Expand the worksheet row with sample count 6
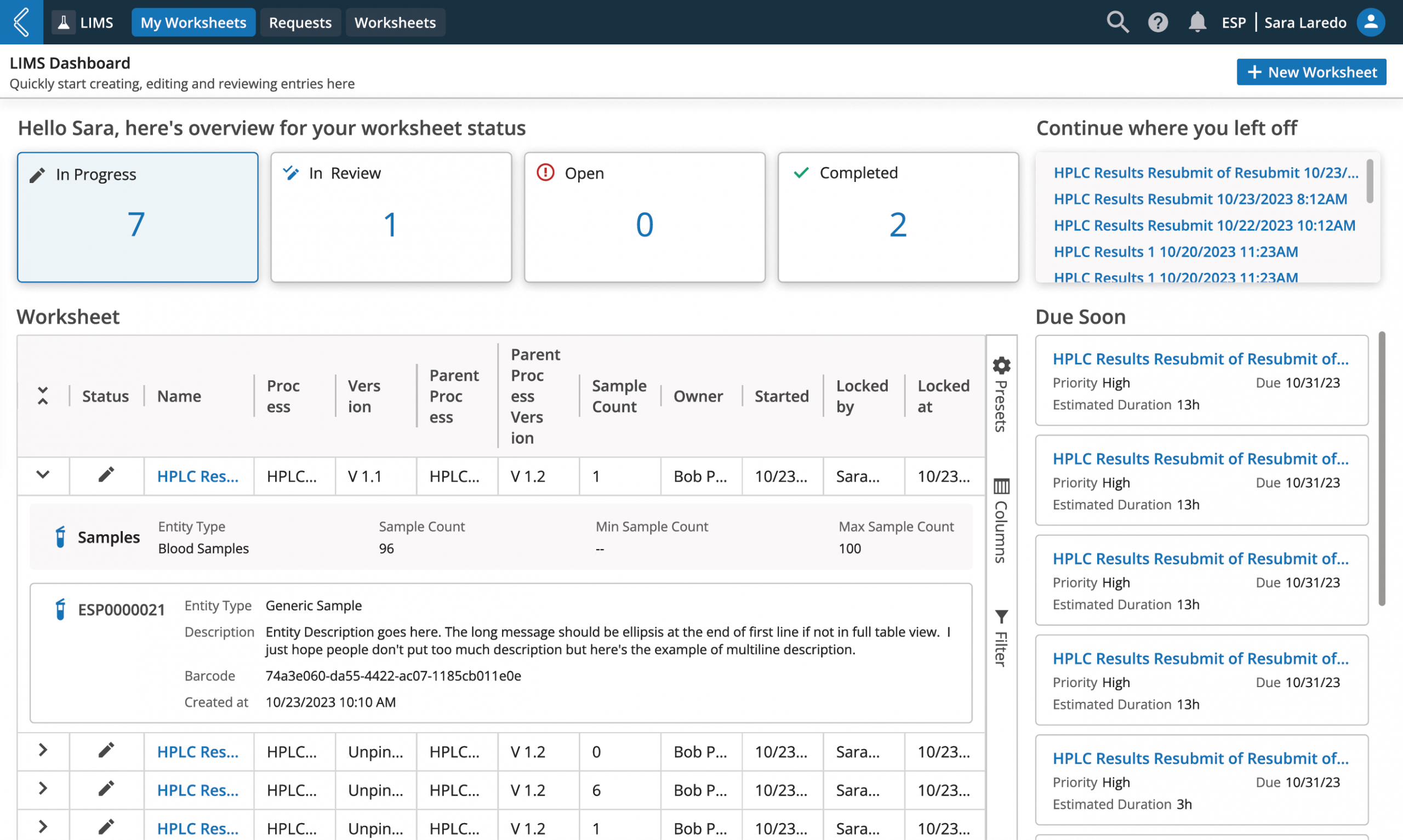This screenshot has height=840, width=1403. pyautogui.click(x=43, y=789)
